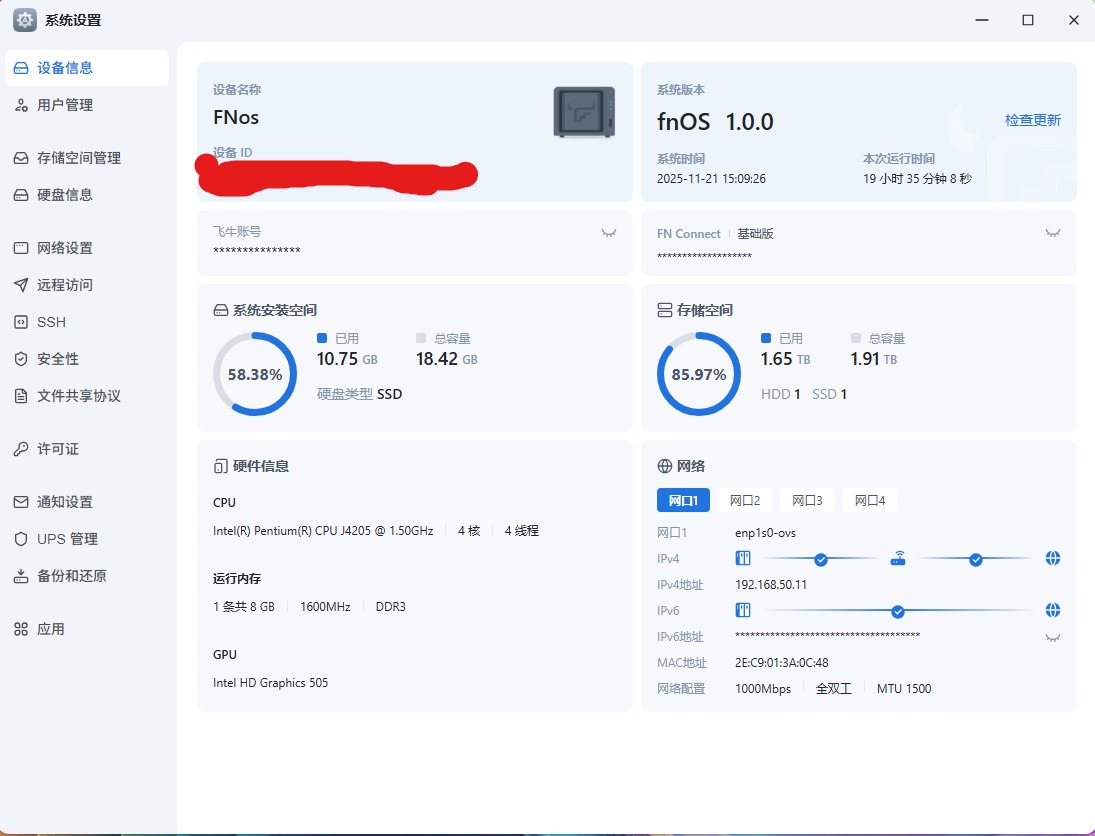Open 设备信息 in the sidebar

tap(87, 68)
